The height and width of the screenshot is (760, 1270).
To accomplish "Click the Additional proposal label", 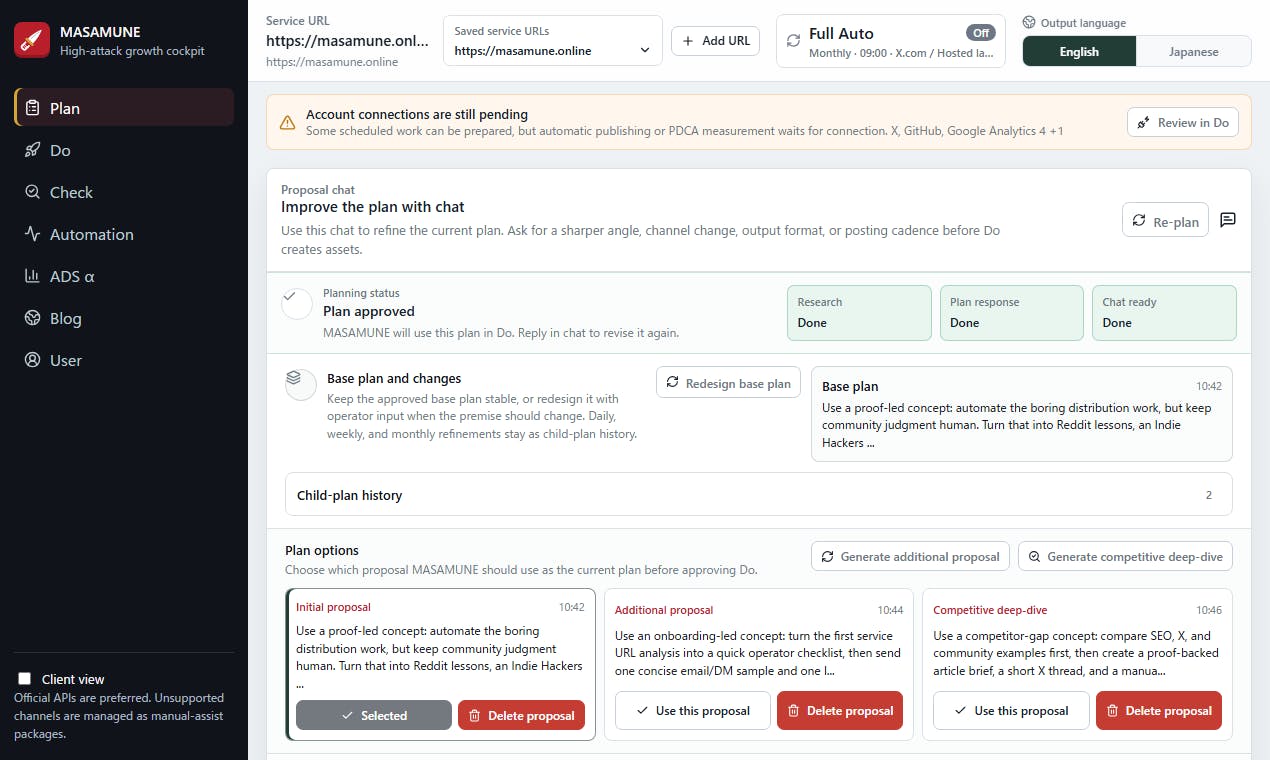I will (x=664, y=610).
